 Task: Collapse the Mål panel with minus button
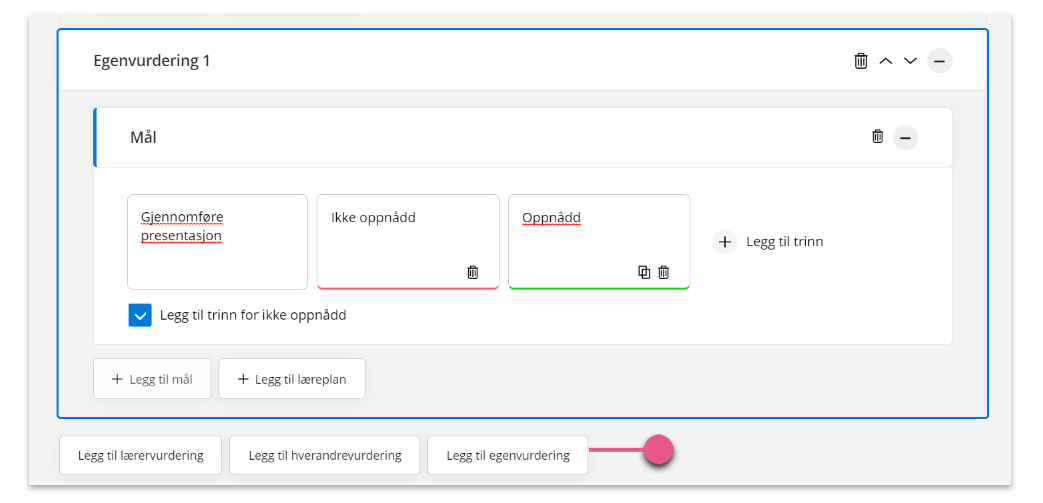coord(905,138)
